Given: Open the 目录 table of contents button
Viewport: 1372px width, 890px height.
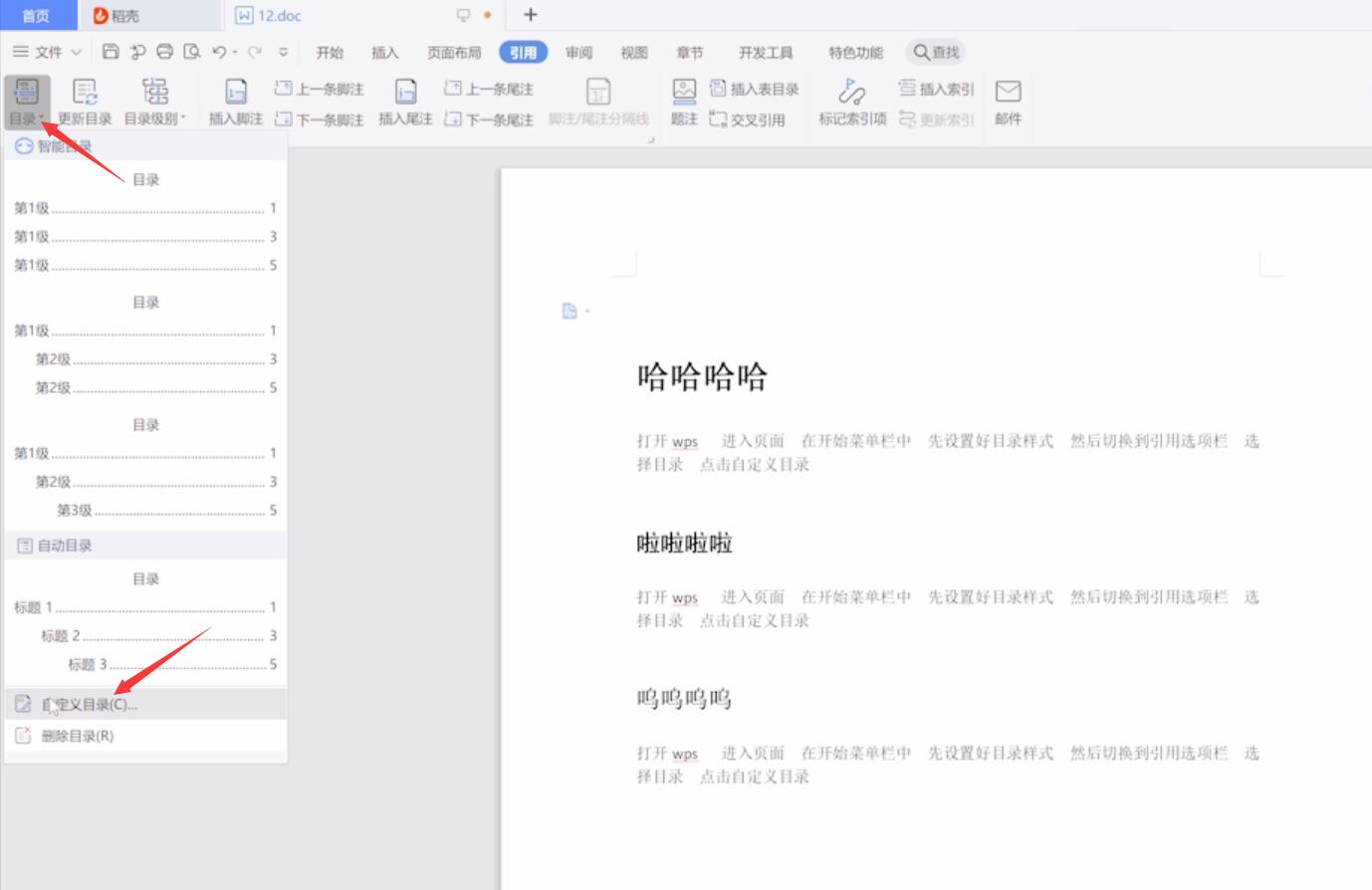Looking at the screenshot, I should point(27,102).
